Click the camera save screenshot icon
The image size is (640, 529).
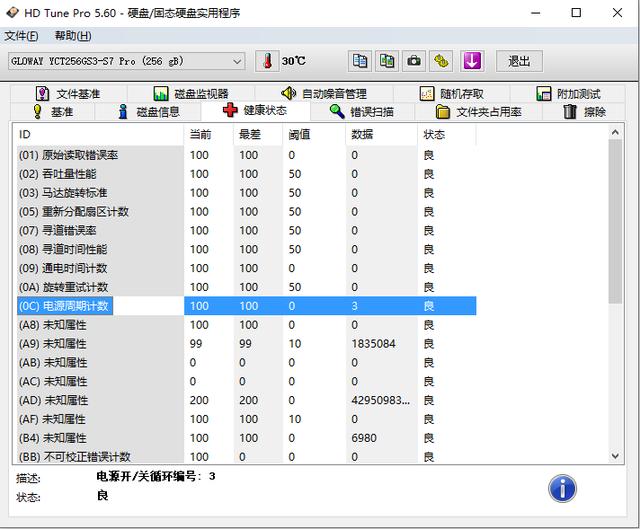point(414,61)
